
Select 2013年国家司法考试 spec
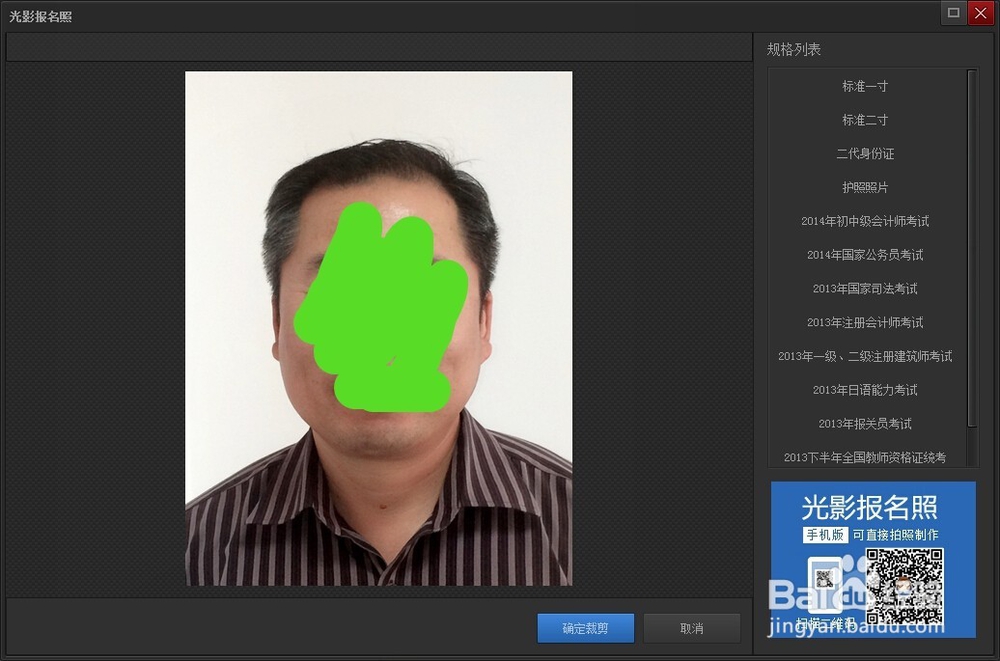tap(865, 289)
